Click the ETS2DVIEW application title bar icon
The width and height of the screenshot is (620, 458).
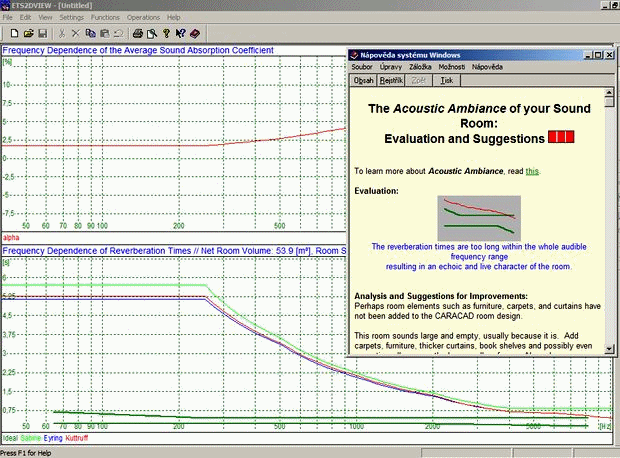tap(5, 5)
